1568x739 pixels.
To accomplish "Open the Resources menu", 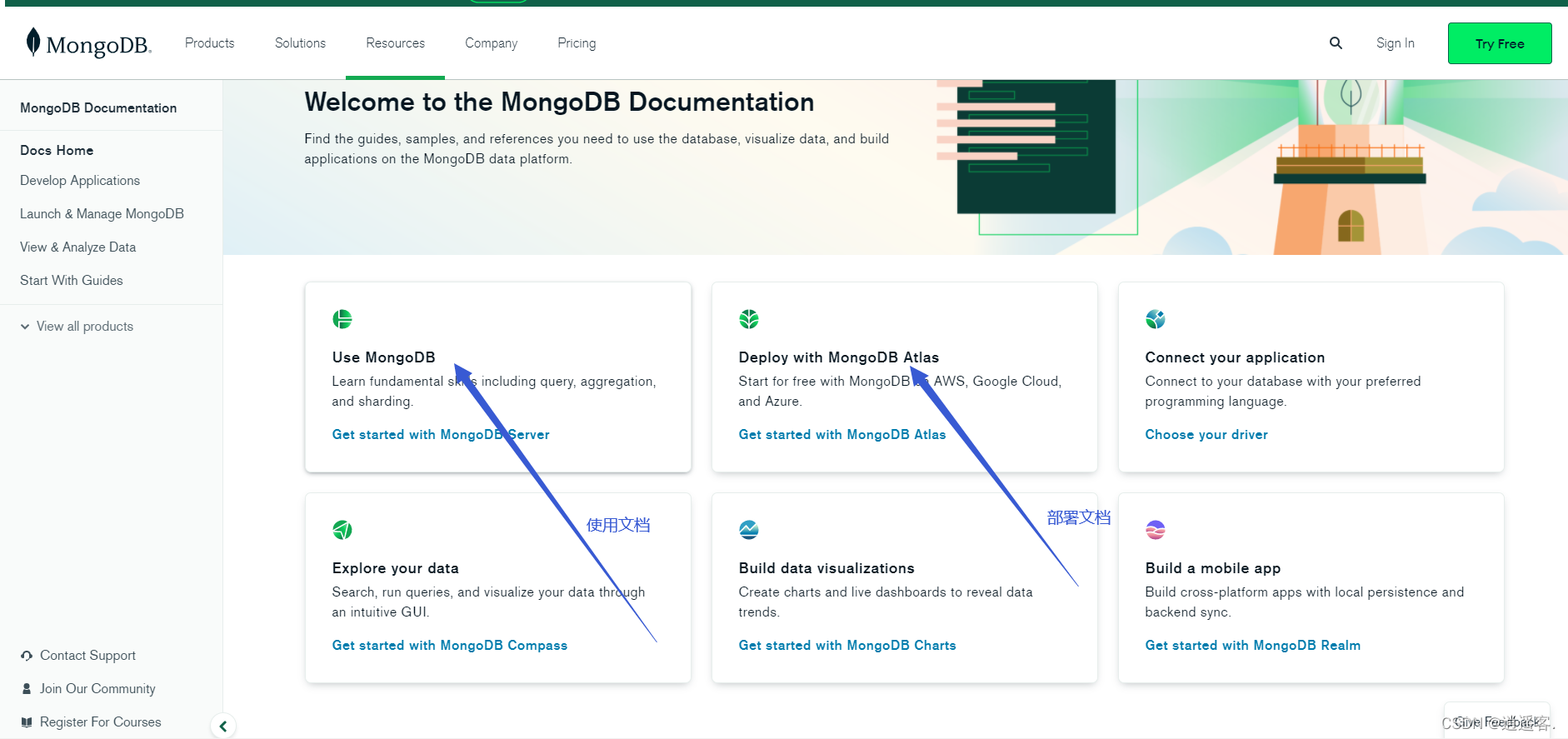I will 396,43.
